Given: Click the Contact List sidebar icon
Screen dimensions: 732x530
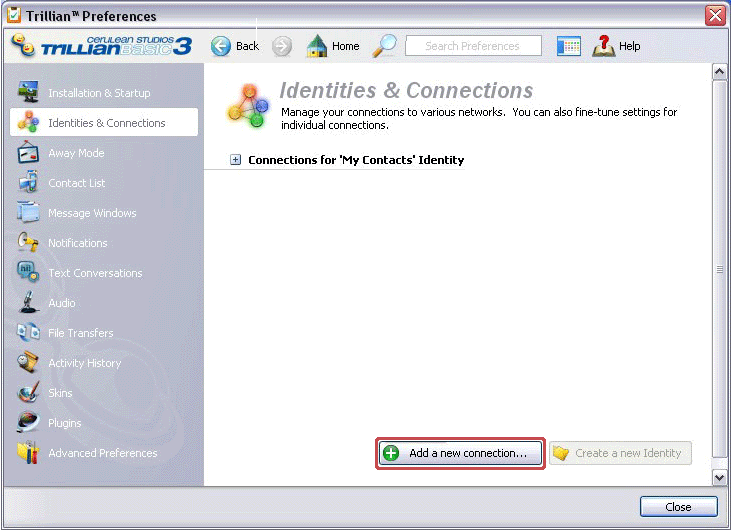Looking at the screenshot, I should coord(28,182).
